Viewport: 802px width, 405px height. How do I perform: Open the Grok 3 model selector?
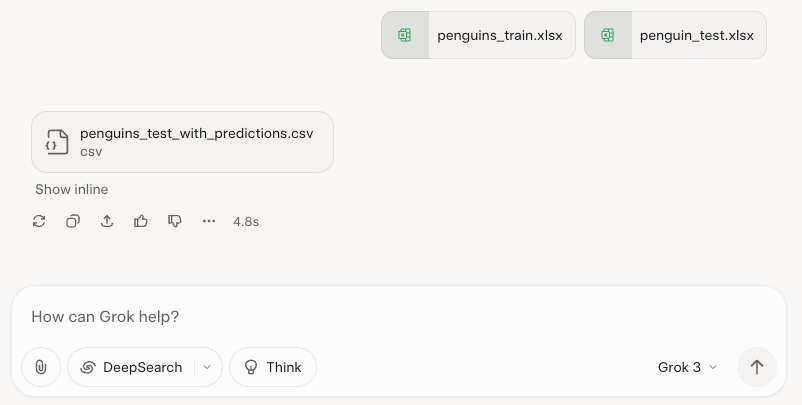tap(687, 367)
